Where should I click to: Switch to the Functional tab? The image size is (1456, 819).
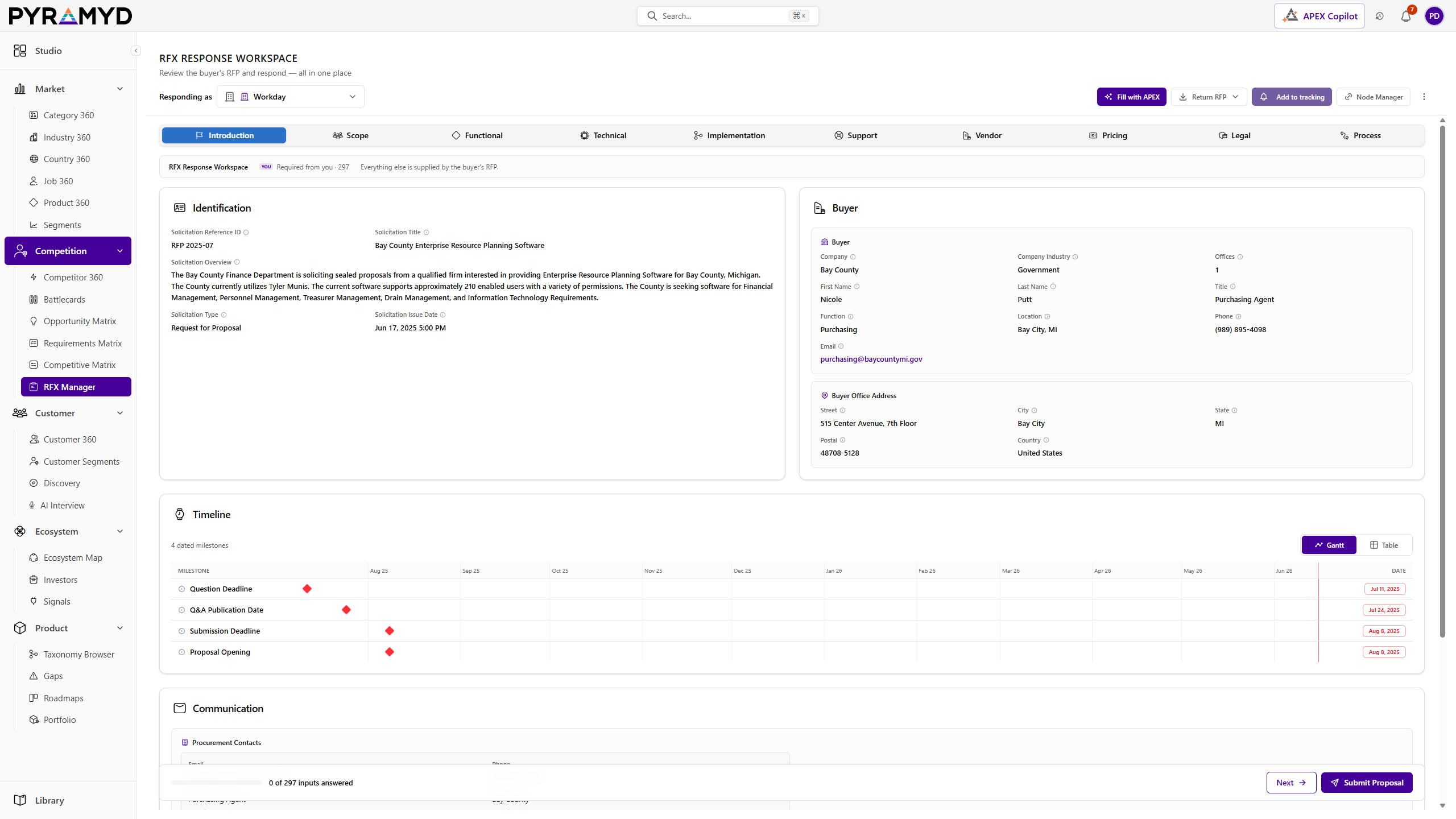pyautogui.click(x=477, y=135)
